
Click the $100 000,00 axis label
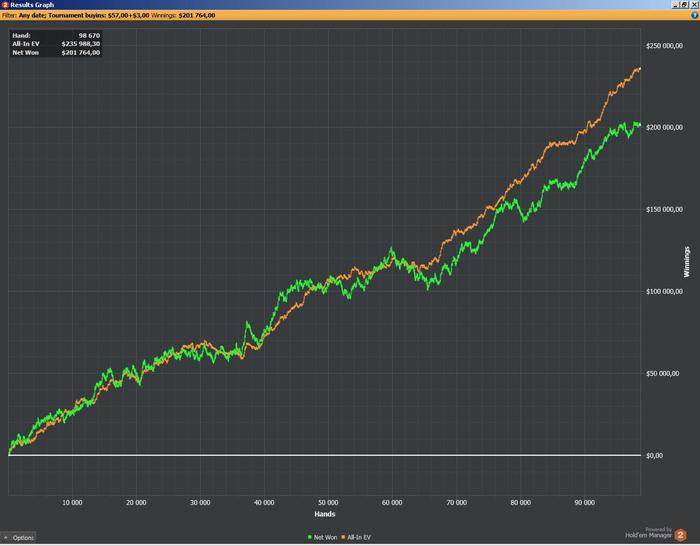(664, 292)
